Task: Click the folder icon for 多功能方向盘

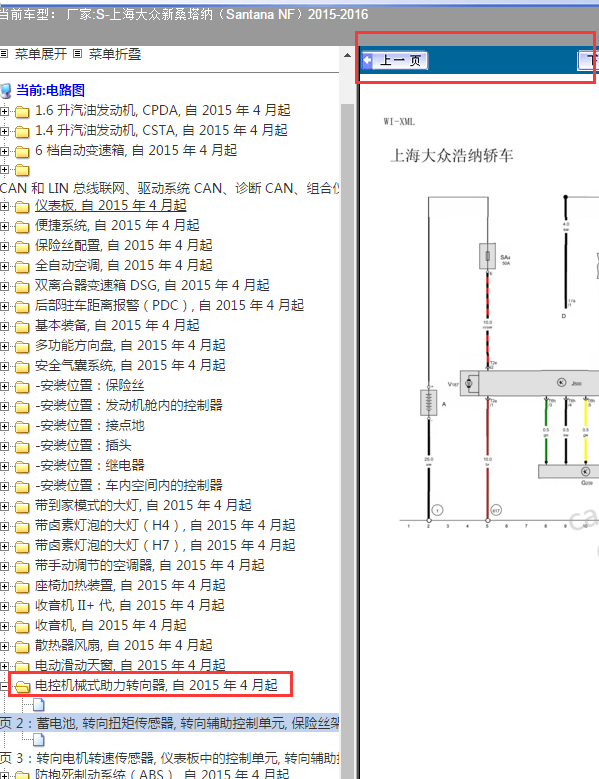Action: (x=22, y=346)
